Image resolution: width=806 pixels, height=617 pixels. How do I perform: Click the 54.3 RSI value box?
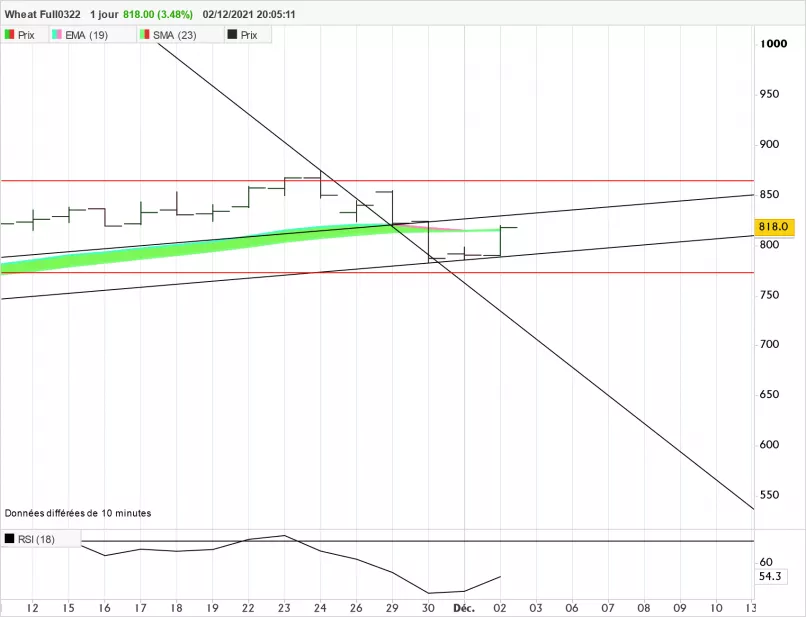click(770, 576)
